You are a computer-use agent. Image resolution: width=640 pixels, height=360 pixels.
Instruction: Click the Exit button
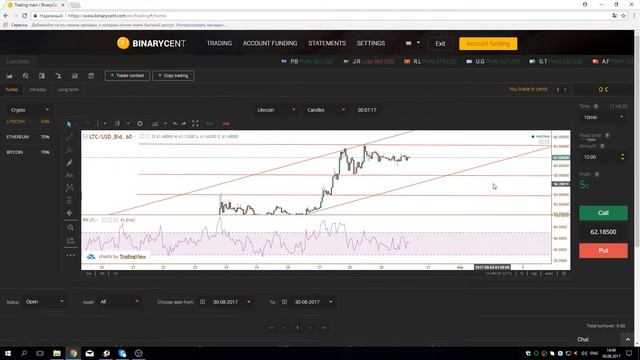pyautogui.click(x=440, y=44)
